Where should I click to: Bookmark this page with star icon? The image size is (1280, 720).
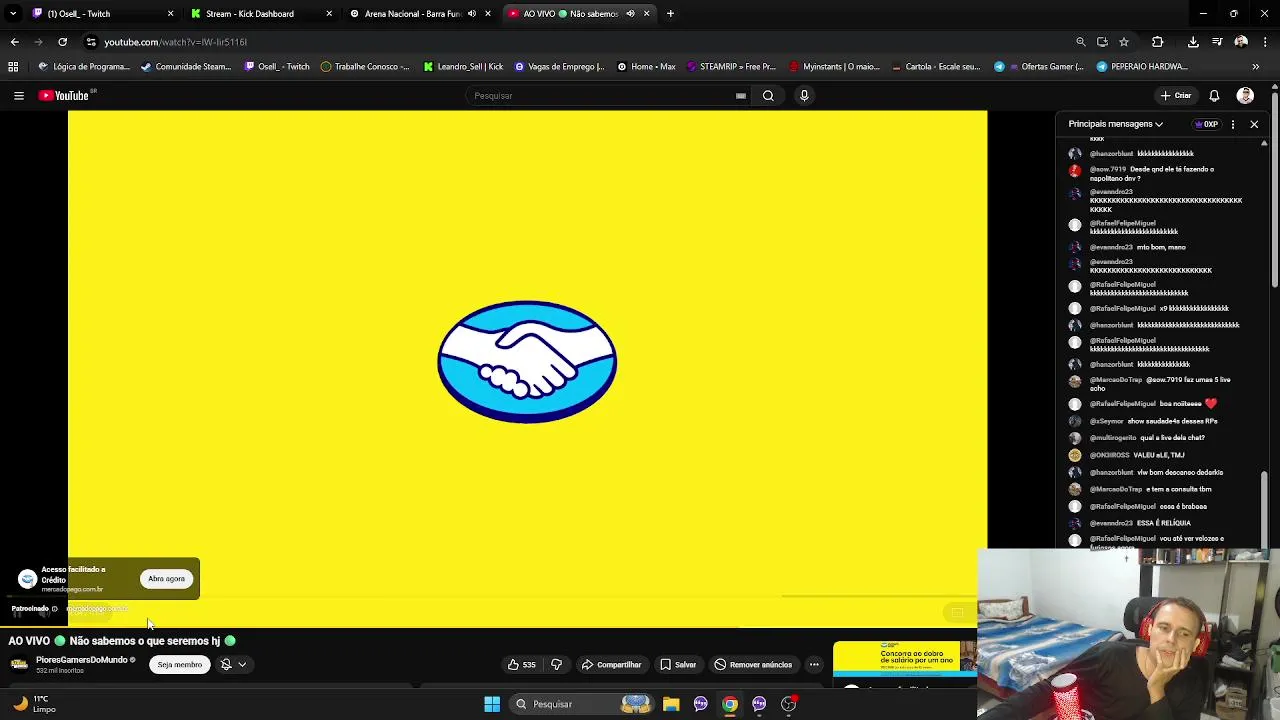point(1124,42)
